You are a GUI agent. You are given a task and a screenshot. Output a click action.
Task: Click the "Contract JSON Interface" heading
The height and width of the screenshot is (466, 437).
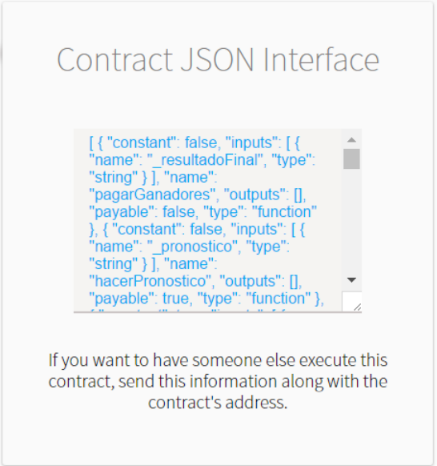[218, 60]
